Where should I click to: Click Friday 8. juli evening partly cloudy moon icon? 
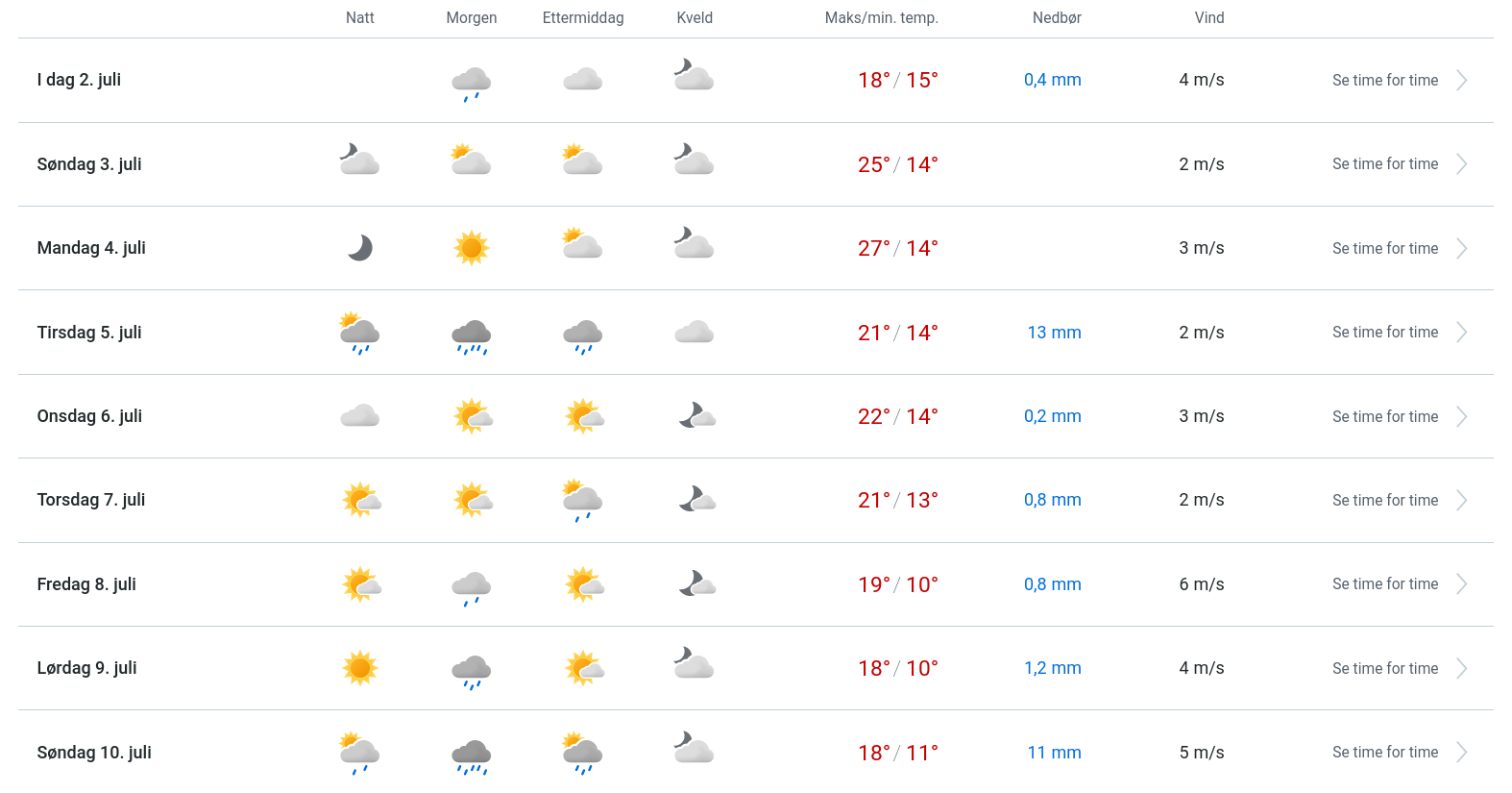coord(696,583)
